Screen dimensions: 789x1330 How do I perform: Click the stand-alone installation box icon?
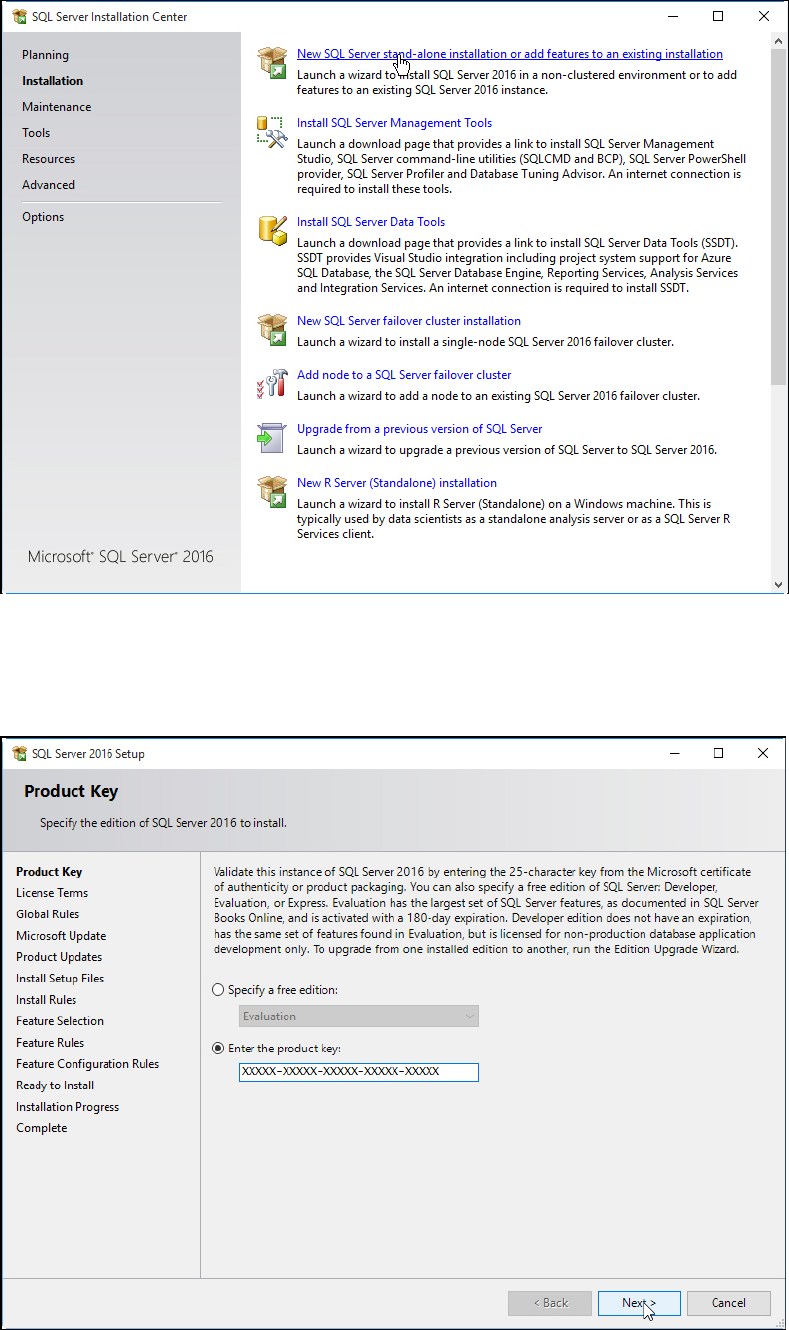click(x=272, y=62)
